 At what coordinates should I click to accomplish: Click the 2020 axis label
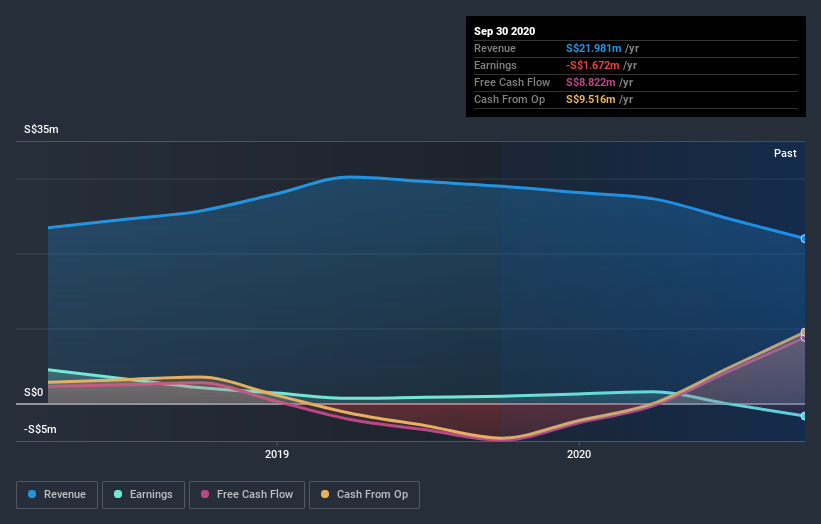coord(579,454)
